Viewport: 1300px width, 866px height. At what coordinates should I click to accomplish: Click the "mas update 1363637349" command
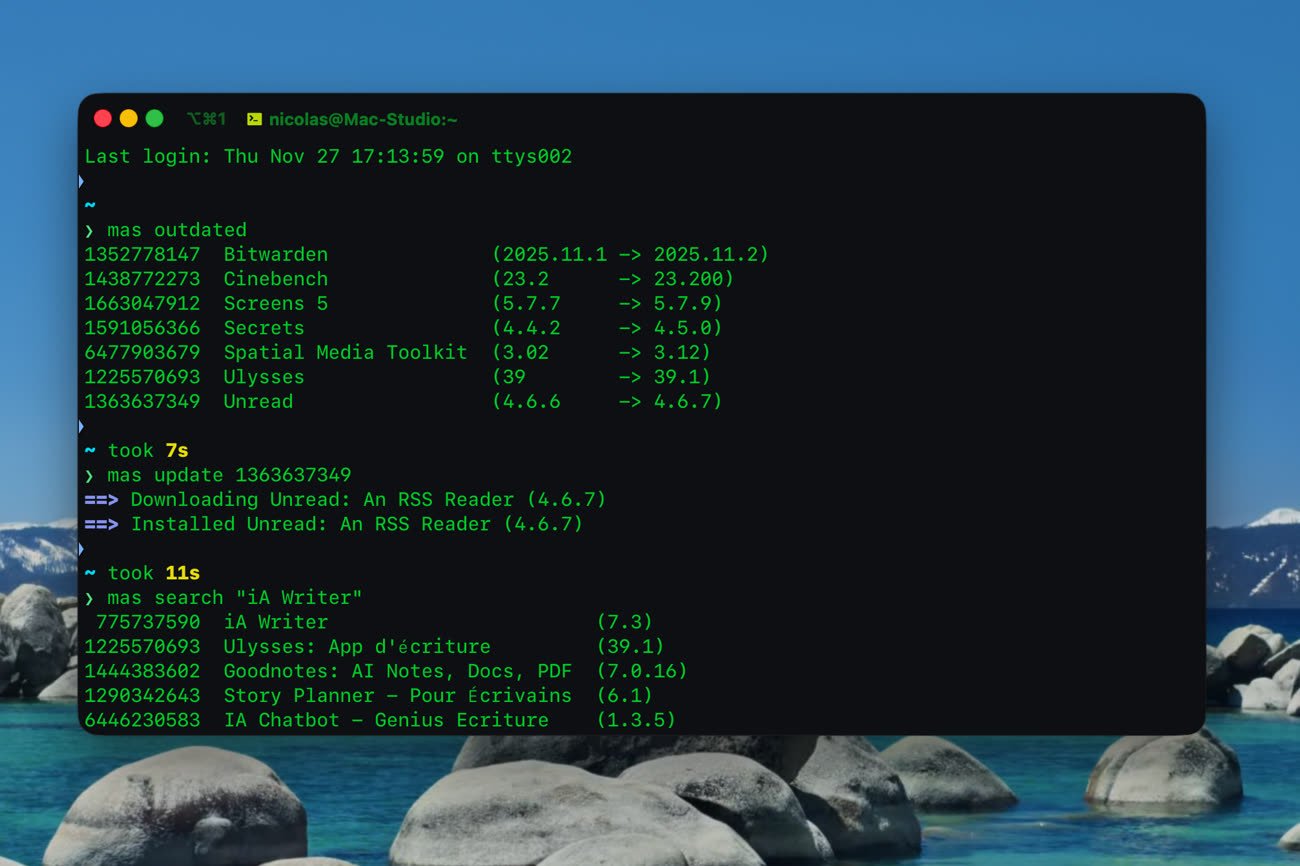coord(229,475)
